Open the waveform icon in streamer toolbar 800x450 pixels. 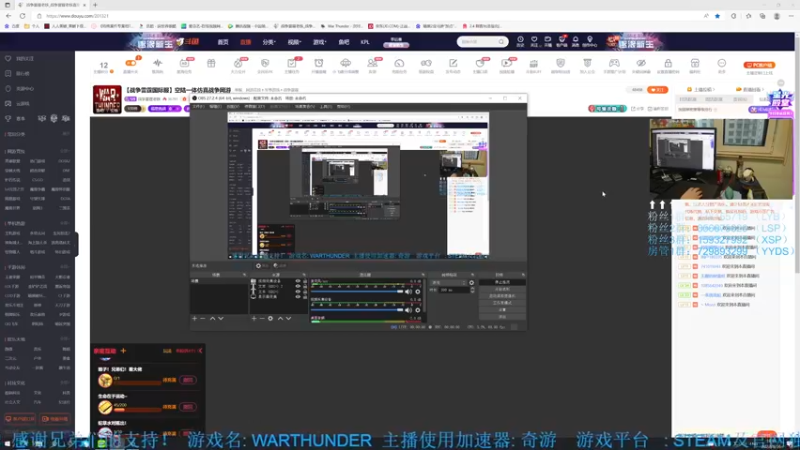click(157, 63)
